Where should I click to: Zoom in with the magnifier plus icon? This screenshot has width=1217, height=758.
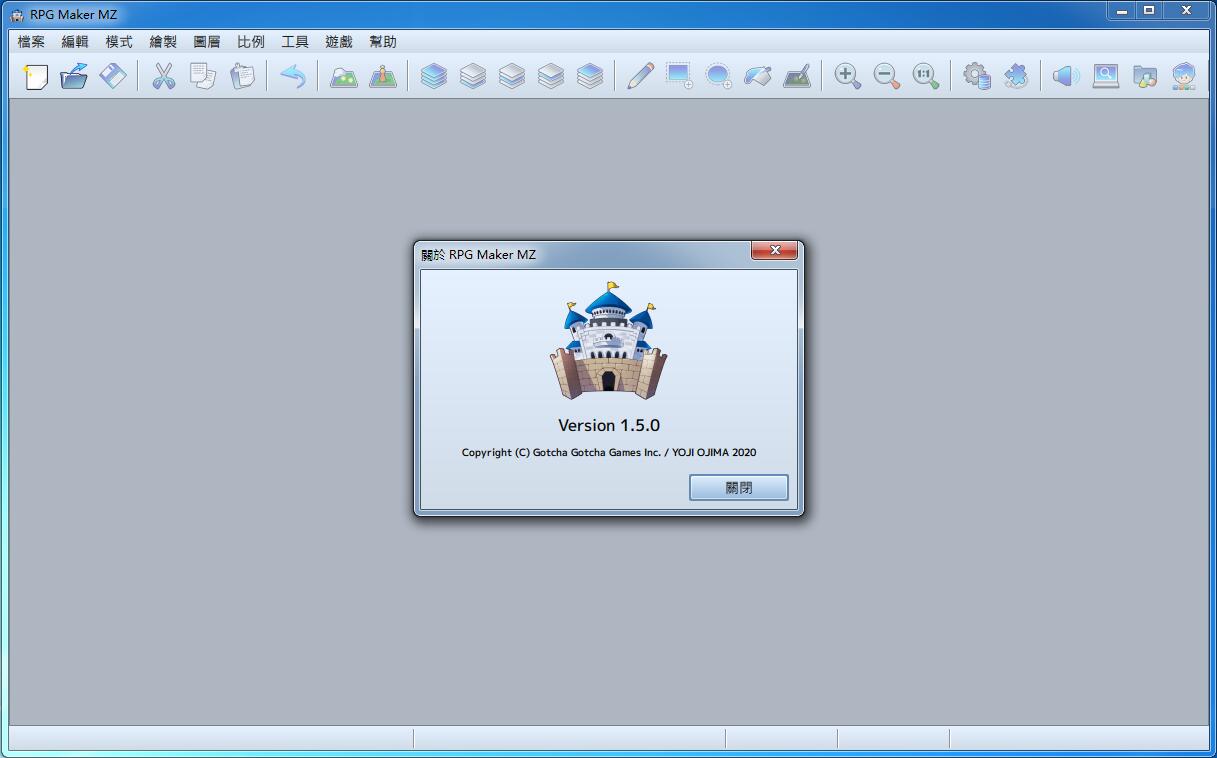848,76
